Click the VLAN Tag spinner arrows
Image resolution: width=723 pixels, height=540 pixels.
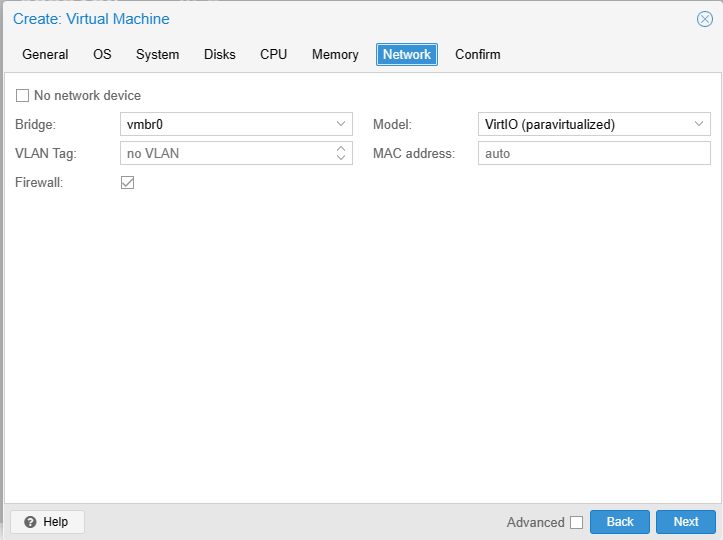tap(341, 153)
